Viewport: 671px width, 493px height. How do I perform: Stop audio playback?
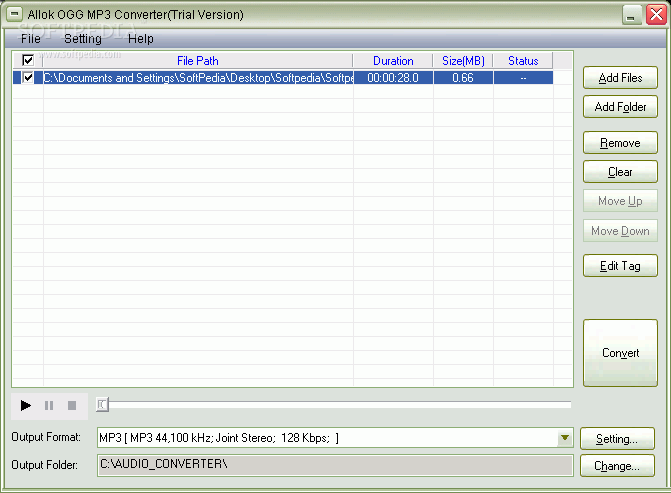click(72, 405)
